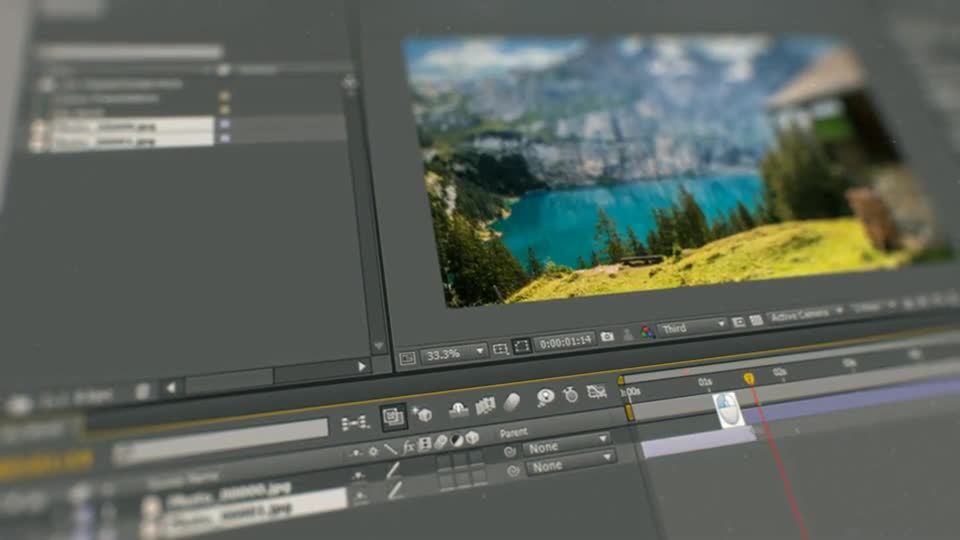Click the 01s mark on time ruler
Image resolution: width=960 pixels, height=540 pixels.
click(x=705, y=382)
